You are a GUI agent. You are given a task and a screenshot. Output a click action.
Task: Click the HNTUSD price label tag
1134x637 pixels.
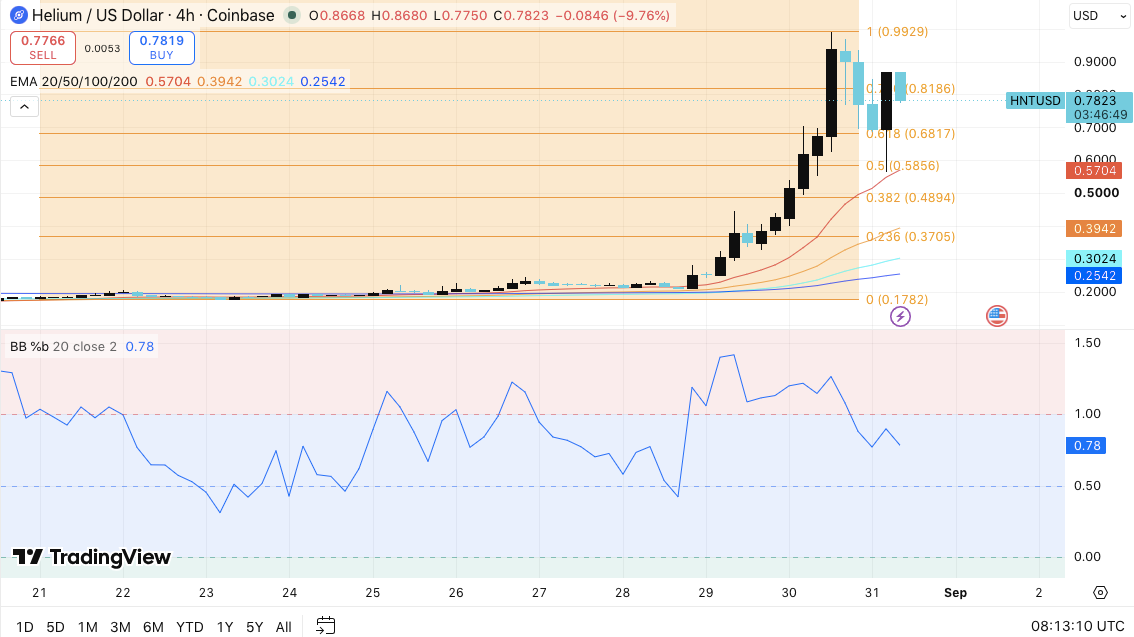point(1035,101)
